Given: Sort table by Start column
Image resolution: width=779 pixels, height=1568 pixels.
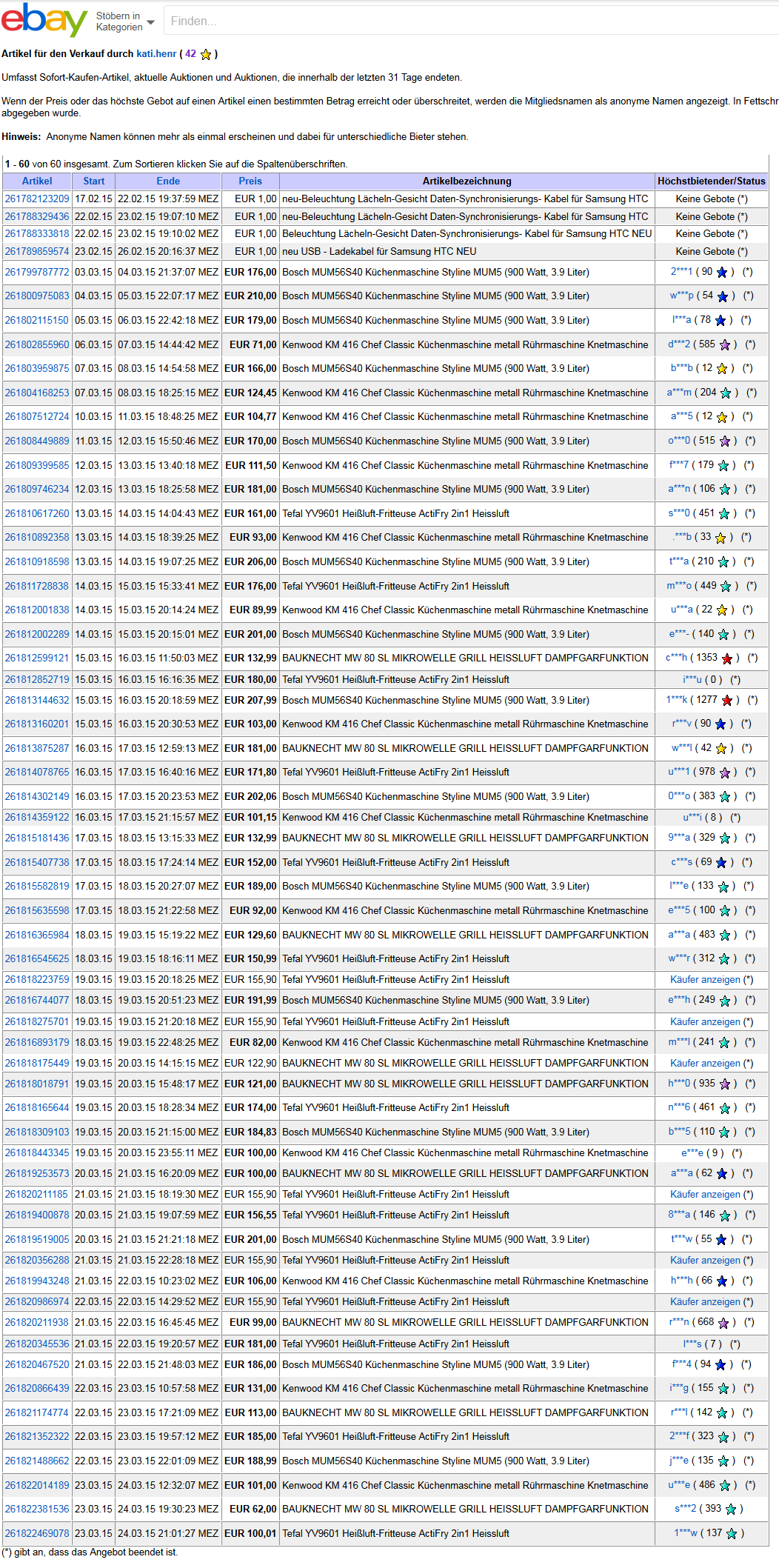Looking at the screenshot, I should [94, 181].
